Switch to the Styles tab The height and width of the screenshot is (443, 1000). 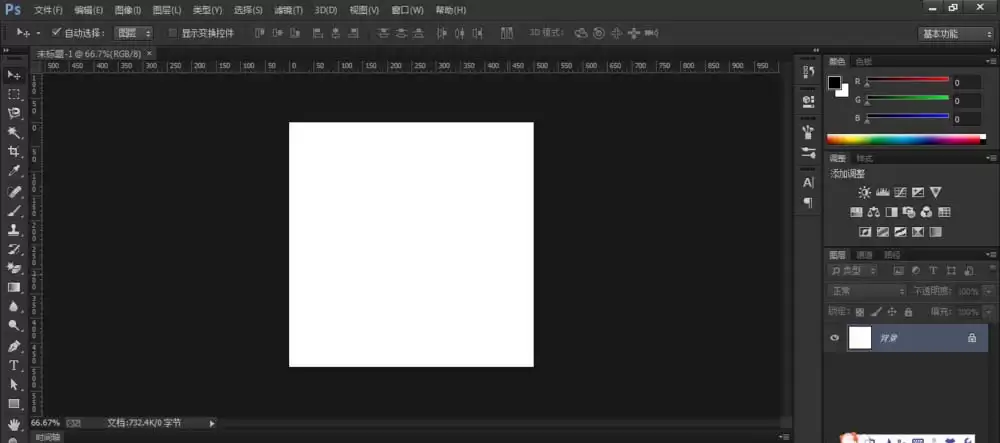(x=865, y=158)
